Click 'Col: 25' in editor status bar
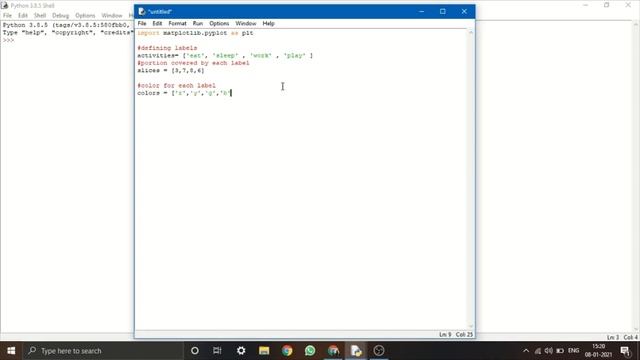Viewport: 640px width, 360px height. tap(464, 335)
